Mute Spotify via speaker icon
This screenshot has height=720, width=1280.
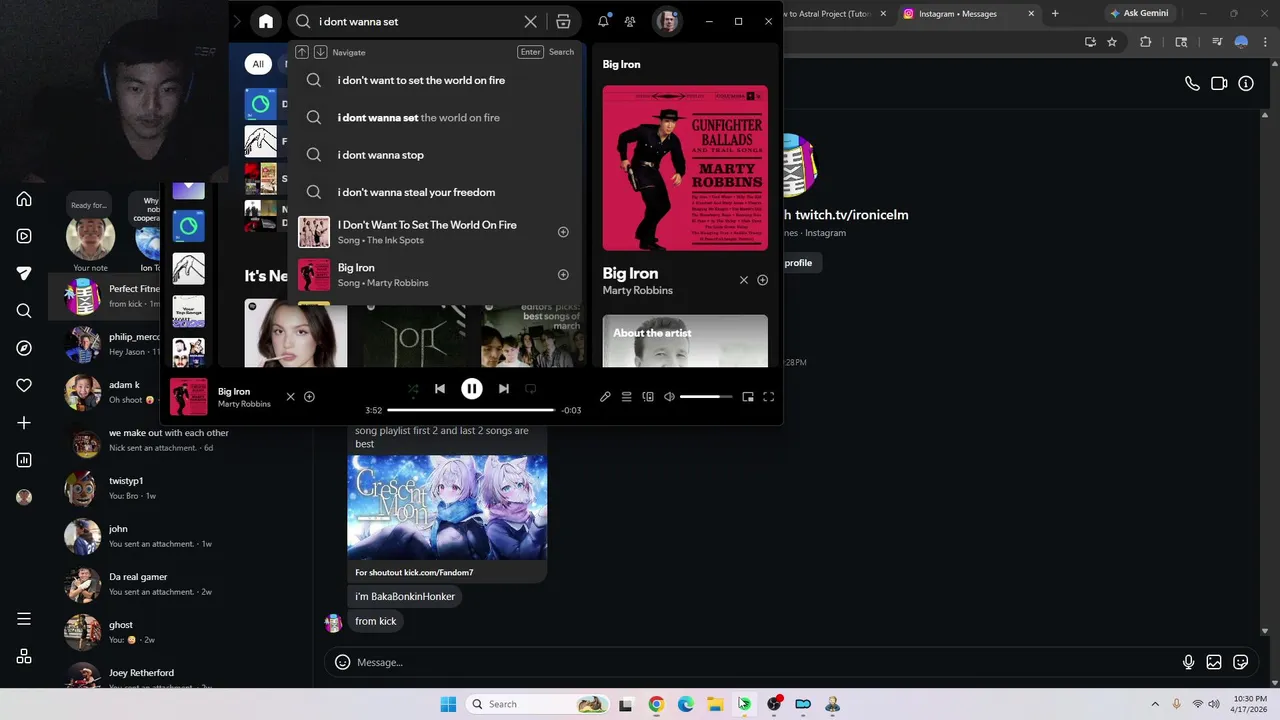[x=669, y=397]
